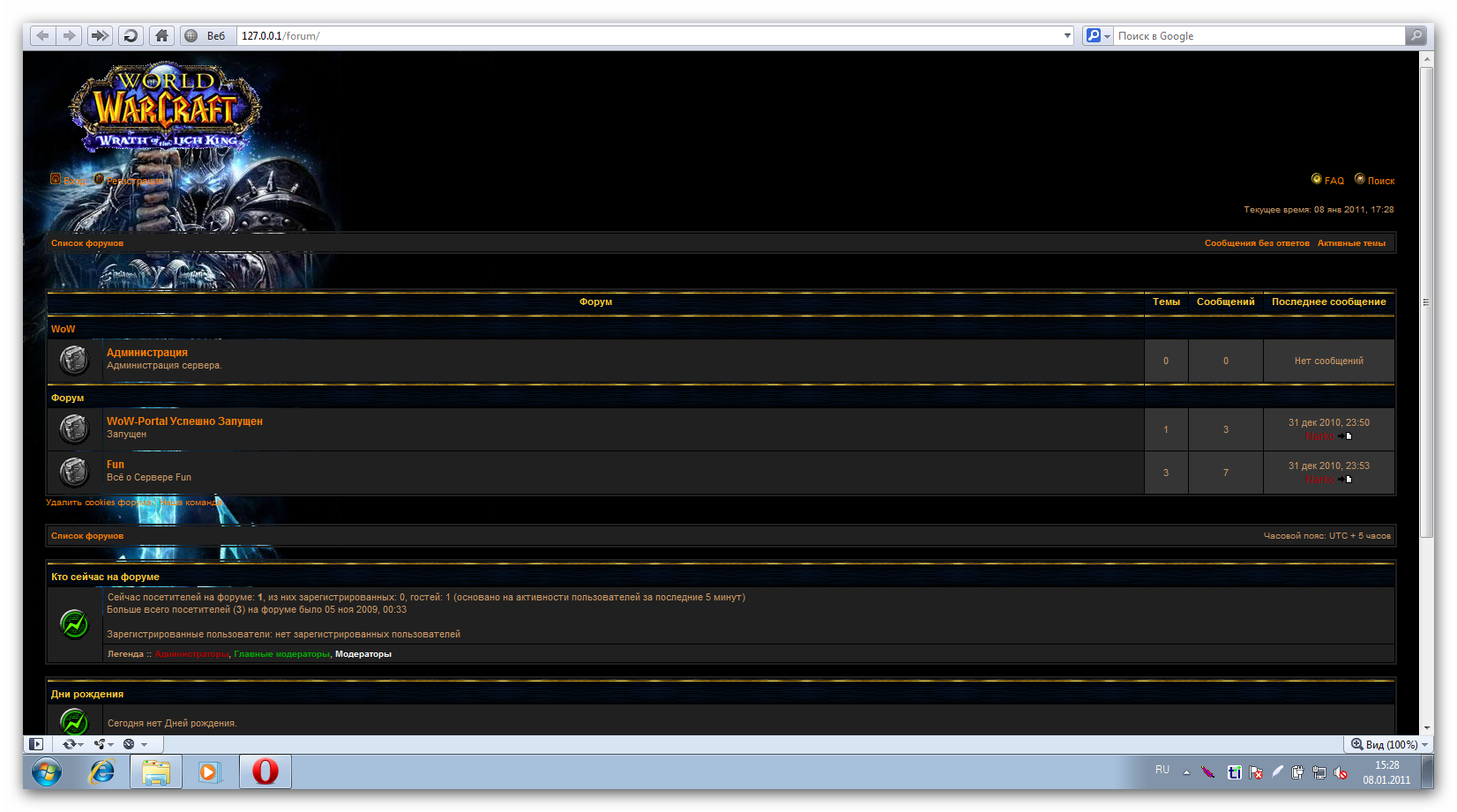
Task: View latest post in WoW-Portal Успешно Запущен row
Action: (x=1345, y=436)
